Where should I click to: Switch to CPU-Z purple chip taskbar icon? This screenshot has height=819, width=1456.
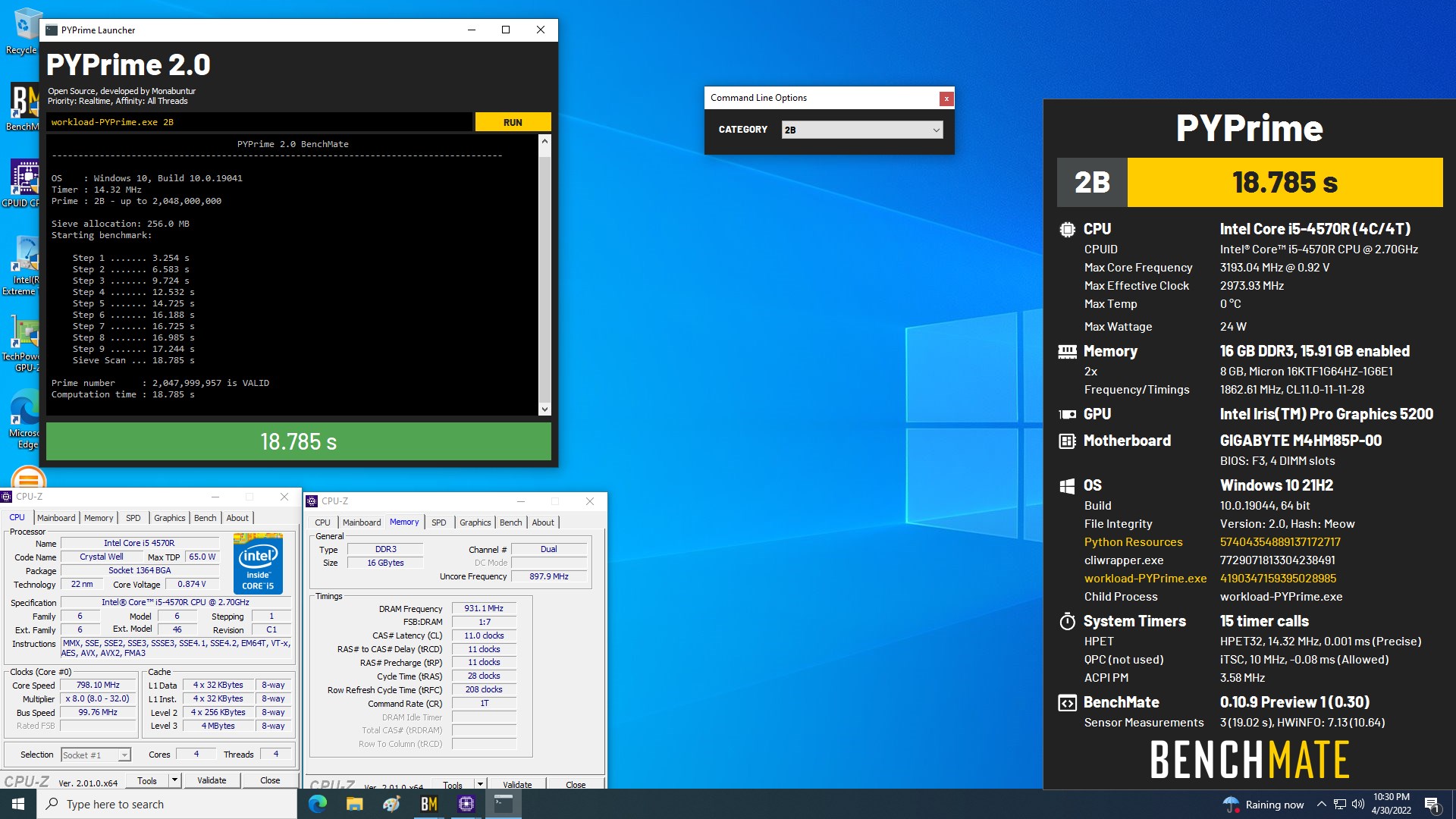point(466,804)
